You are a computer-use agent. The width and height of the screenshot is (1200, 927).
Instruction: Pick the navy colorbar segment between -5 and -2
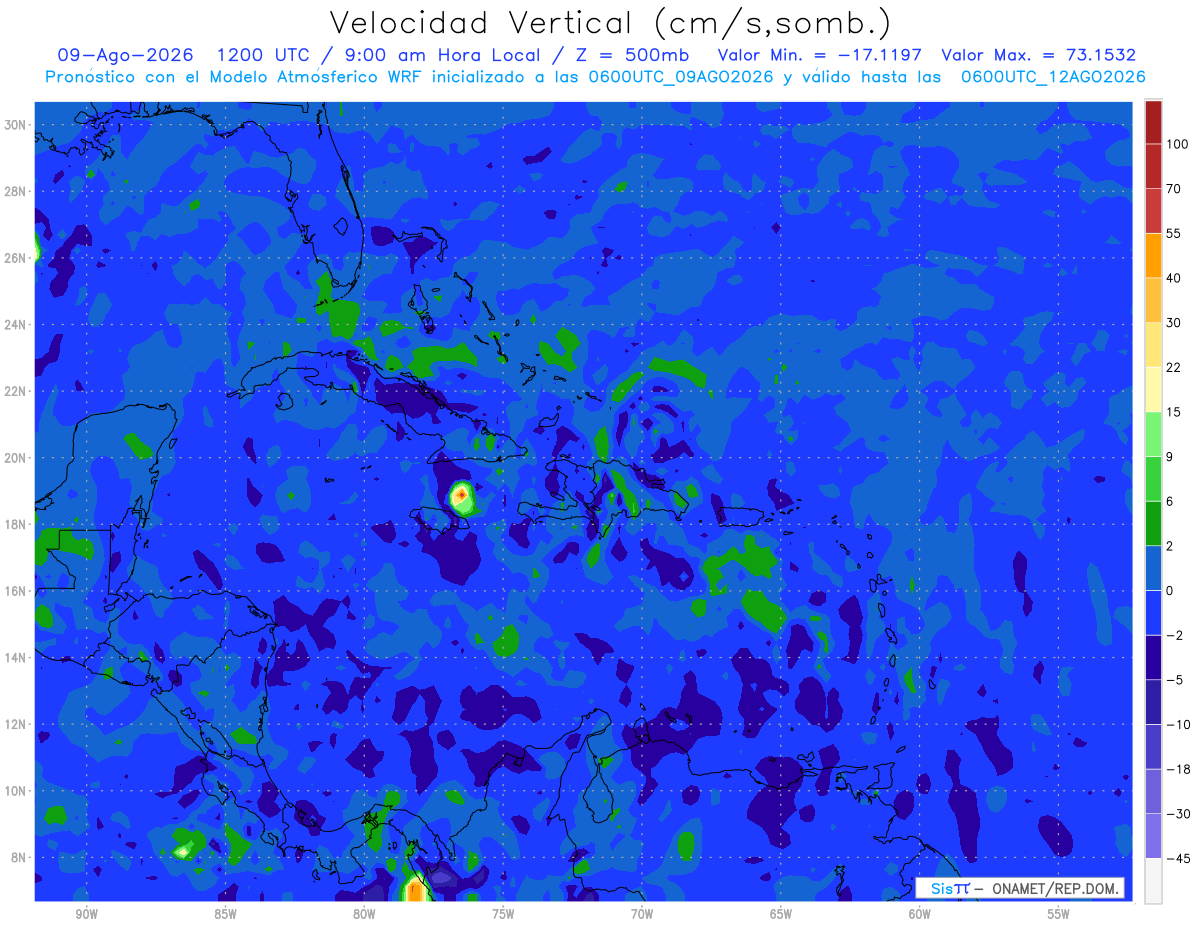(x=1153, y=657)
